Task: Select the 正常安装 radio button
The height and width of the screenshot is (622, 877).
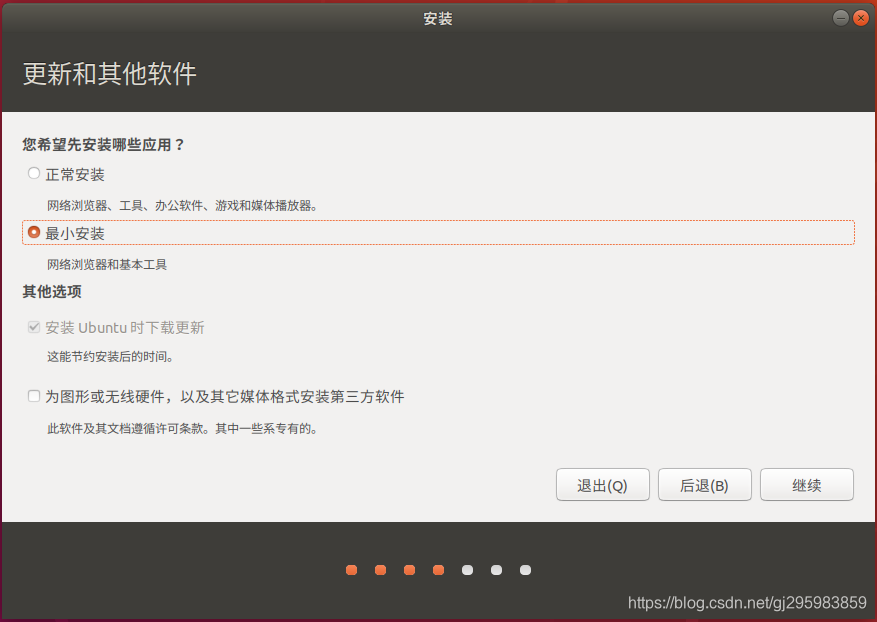Action: pyautogui.click(x=34, y=174)
